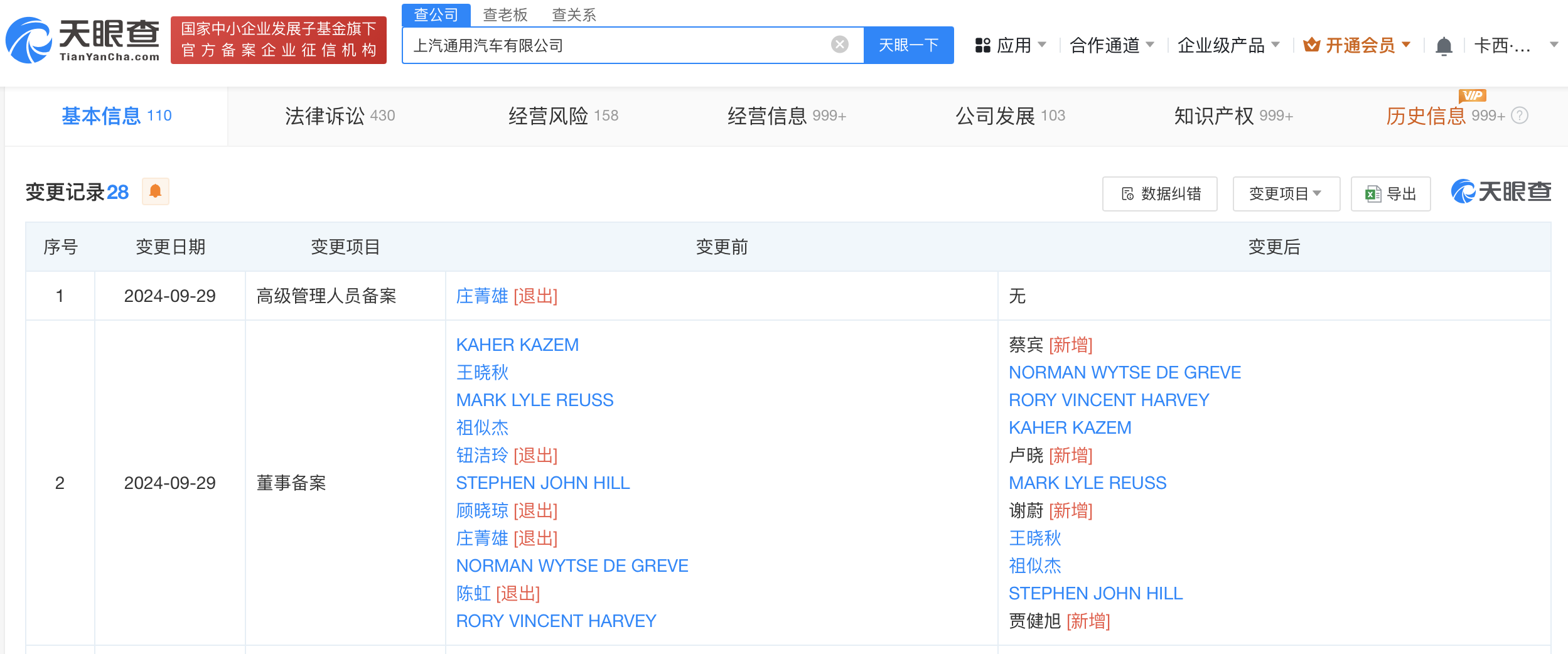Select 贾健旭 新增 entry text
Viewport: 1568px width, 654px height.
pos(1060,621)
